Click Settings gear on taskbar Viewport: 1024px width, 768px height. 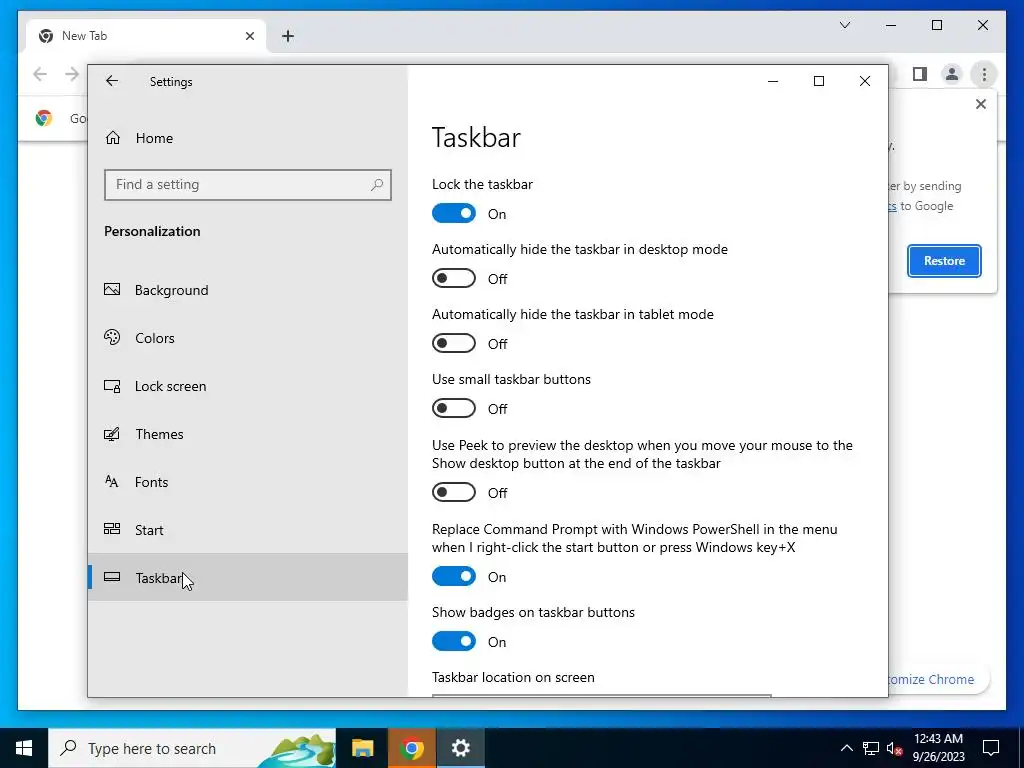point(460,748)
